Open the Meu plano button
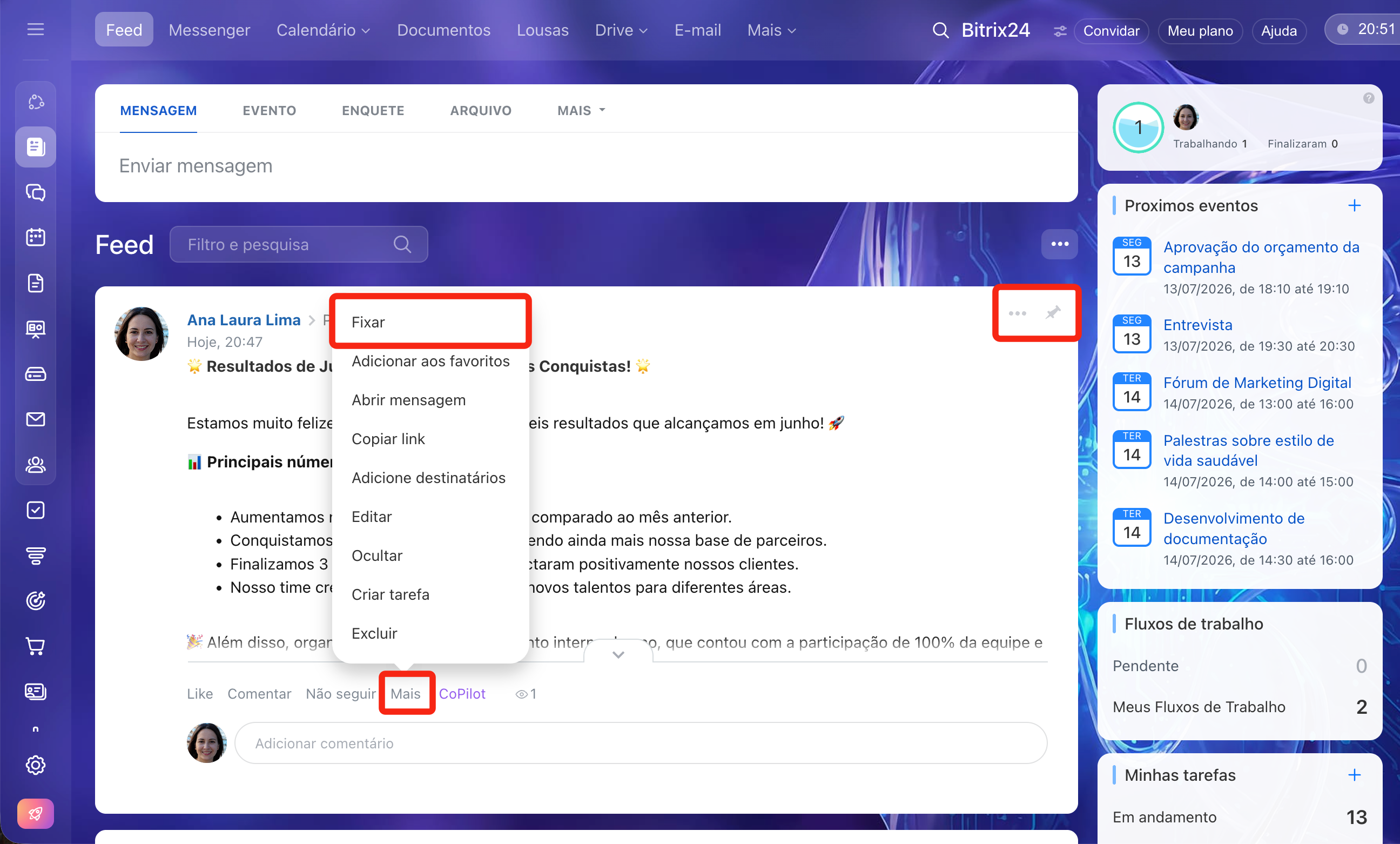The width and height of the screenshot is (1400, 844). tap(1200, 31)
